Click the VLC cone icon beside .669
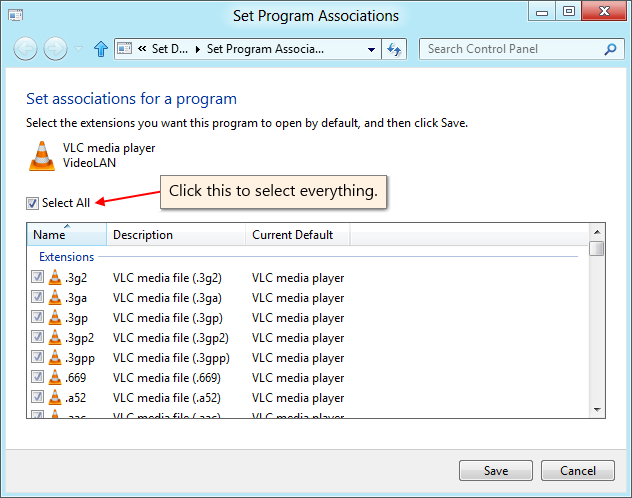632x498 pixels. point(55,378)
